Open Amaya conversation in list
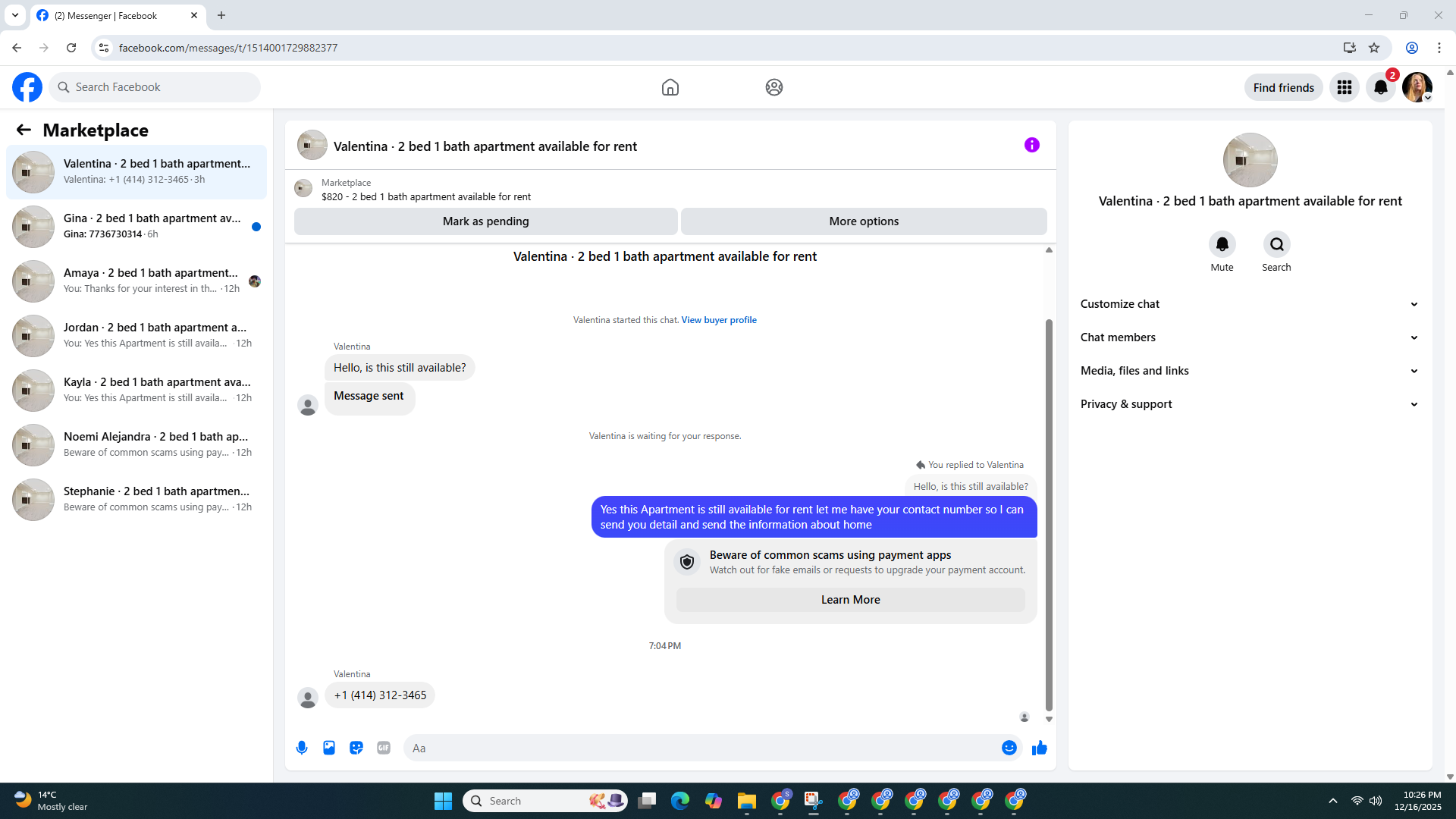 (x=136, y=281)
